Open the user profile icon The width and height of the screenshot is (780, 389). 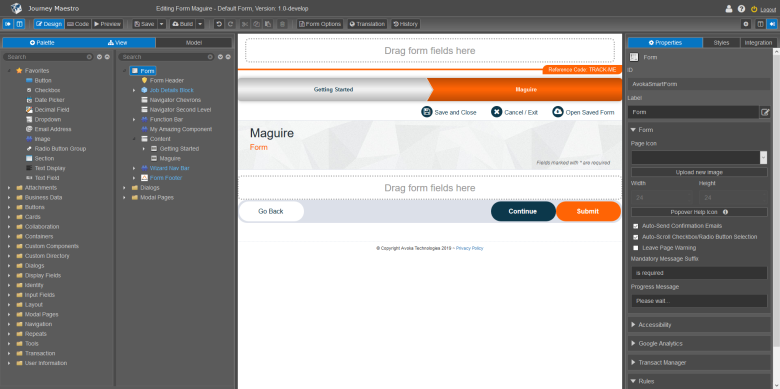point(729,9)
